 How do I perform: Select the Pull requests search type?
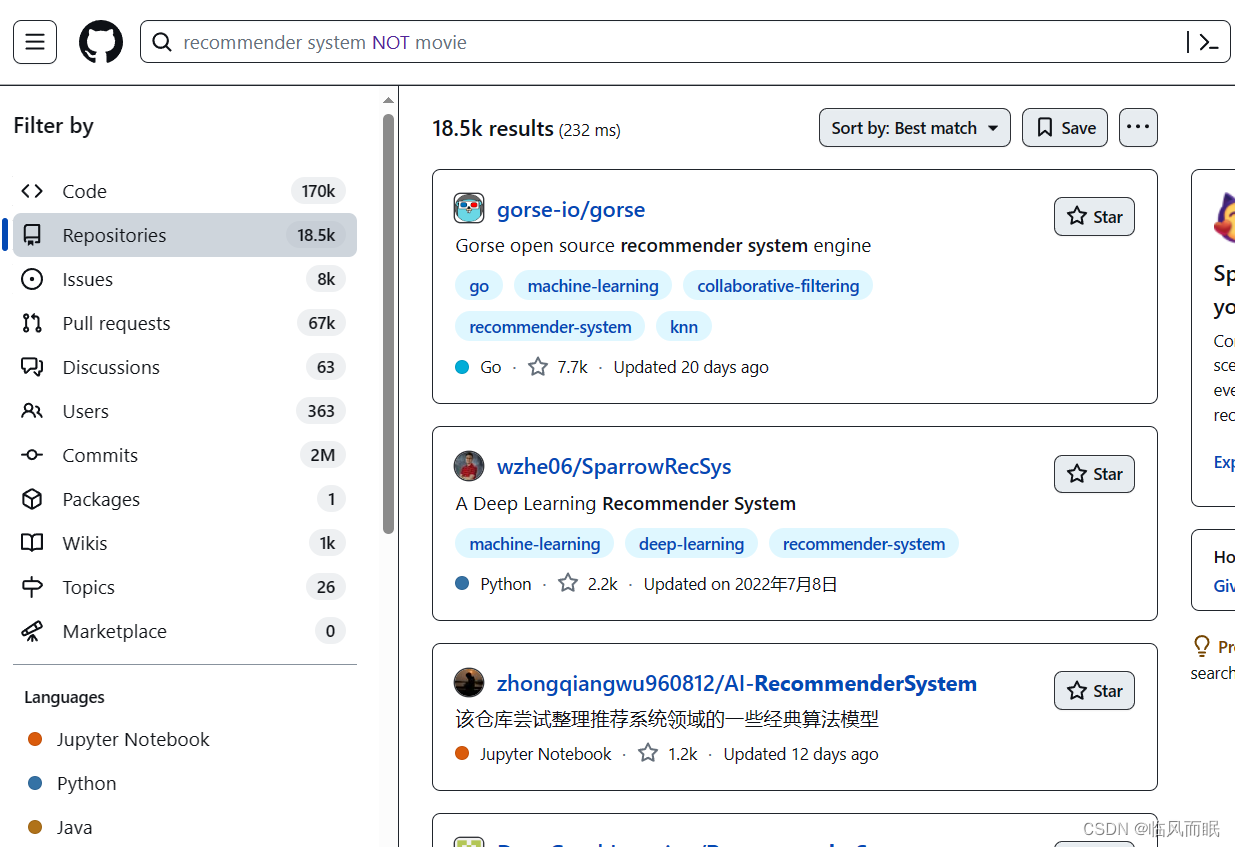coord(185,323)
